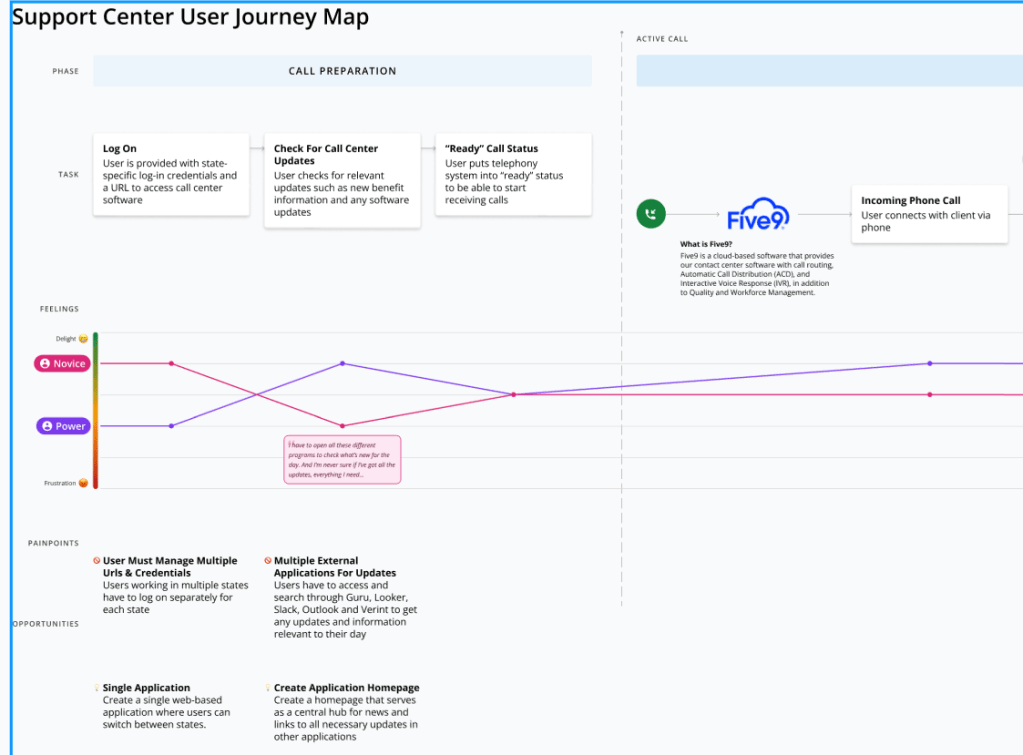Viewport: 1023px width, 755px height.
Task: Select the '"Ready" Call Status' task card
Action: (513, 174)
